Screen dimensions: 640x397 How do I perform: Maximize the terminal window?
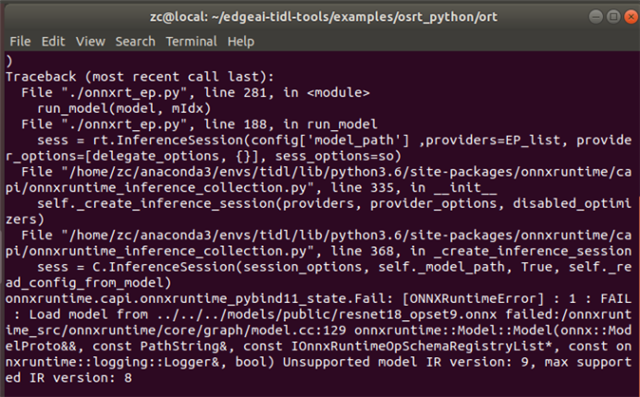click(613, 17)
